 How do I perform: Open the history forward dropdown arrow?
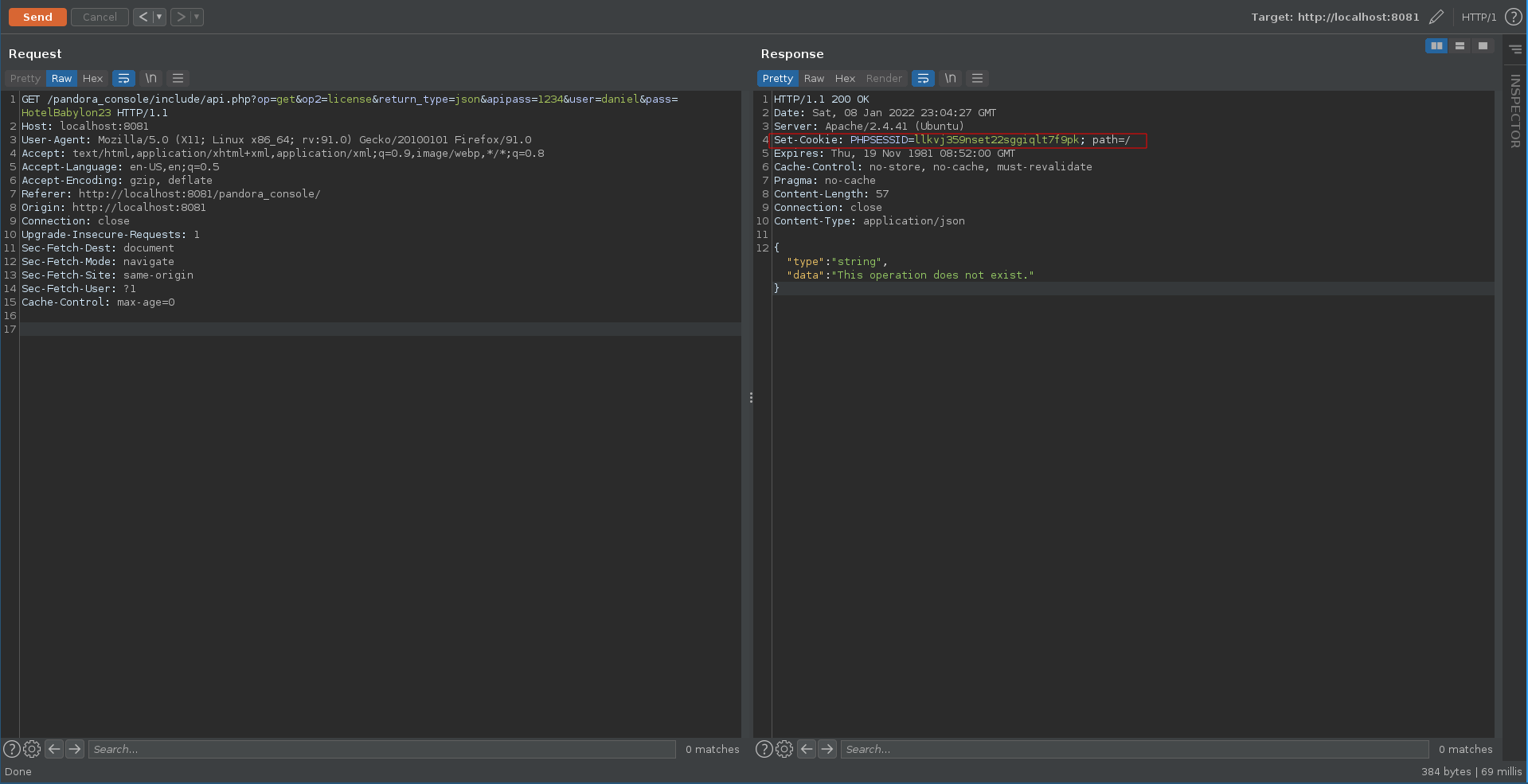pos(197,17)
